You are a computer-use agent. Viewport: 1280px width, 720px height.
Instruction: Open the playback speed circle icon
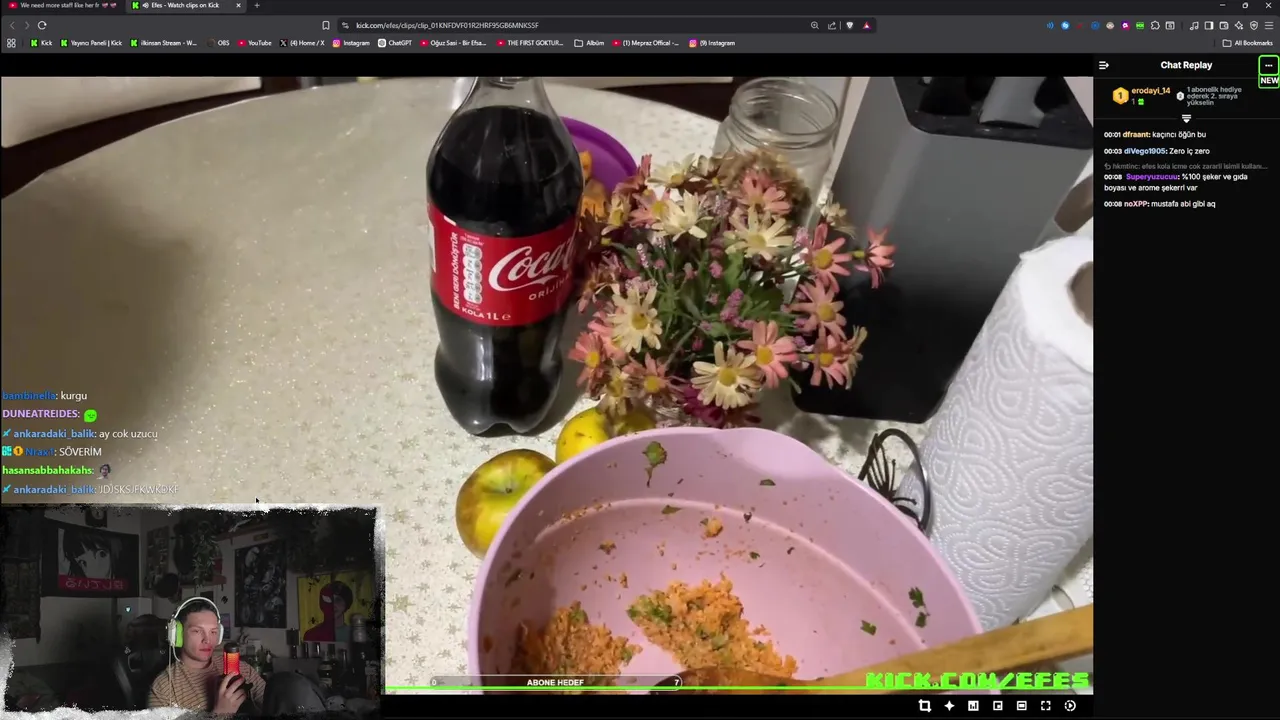coord(1070,706)
